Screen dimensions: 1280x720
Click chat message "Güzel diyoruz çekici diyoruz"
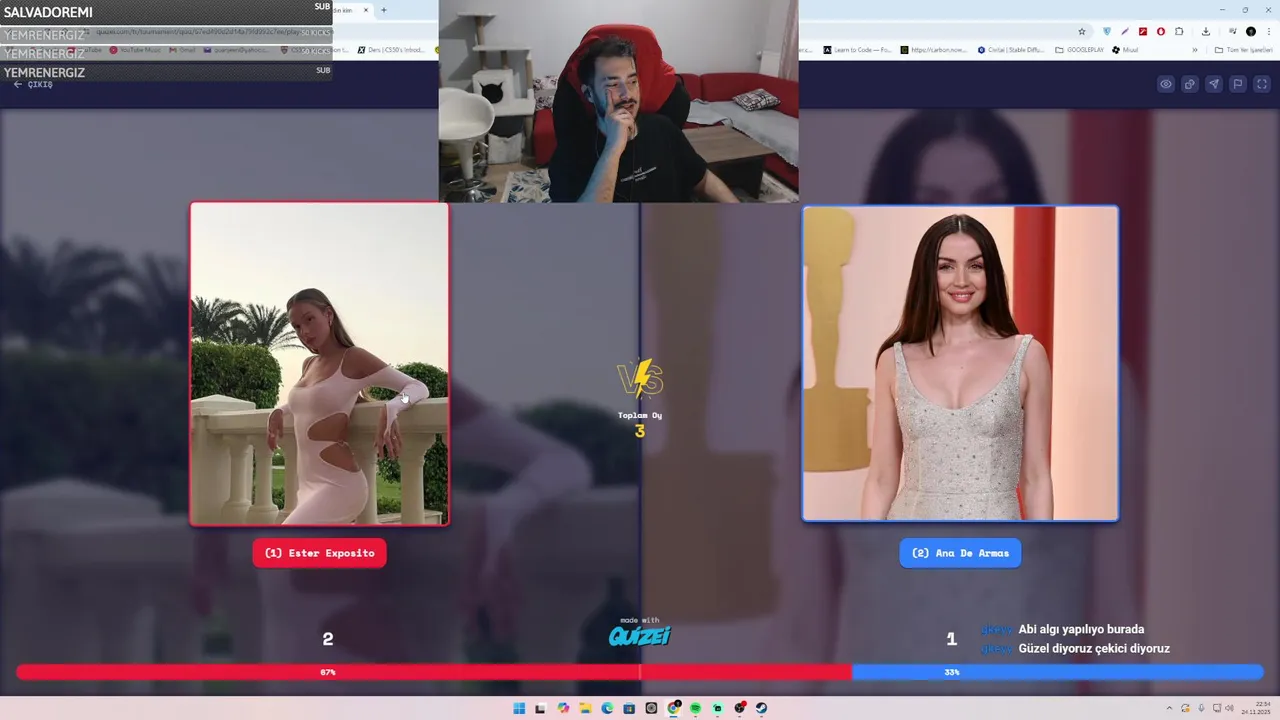pos(1094,648)
